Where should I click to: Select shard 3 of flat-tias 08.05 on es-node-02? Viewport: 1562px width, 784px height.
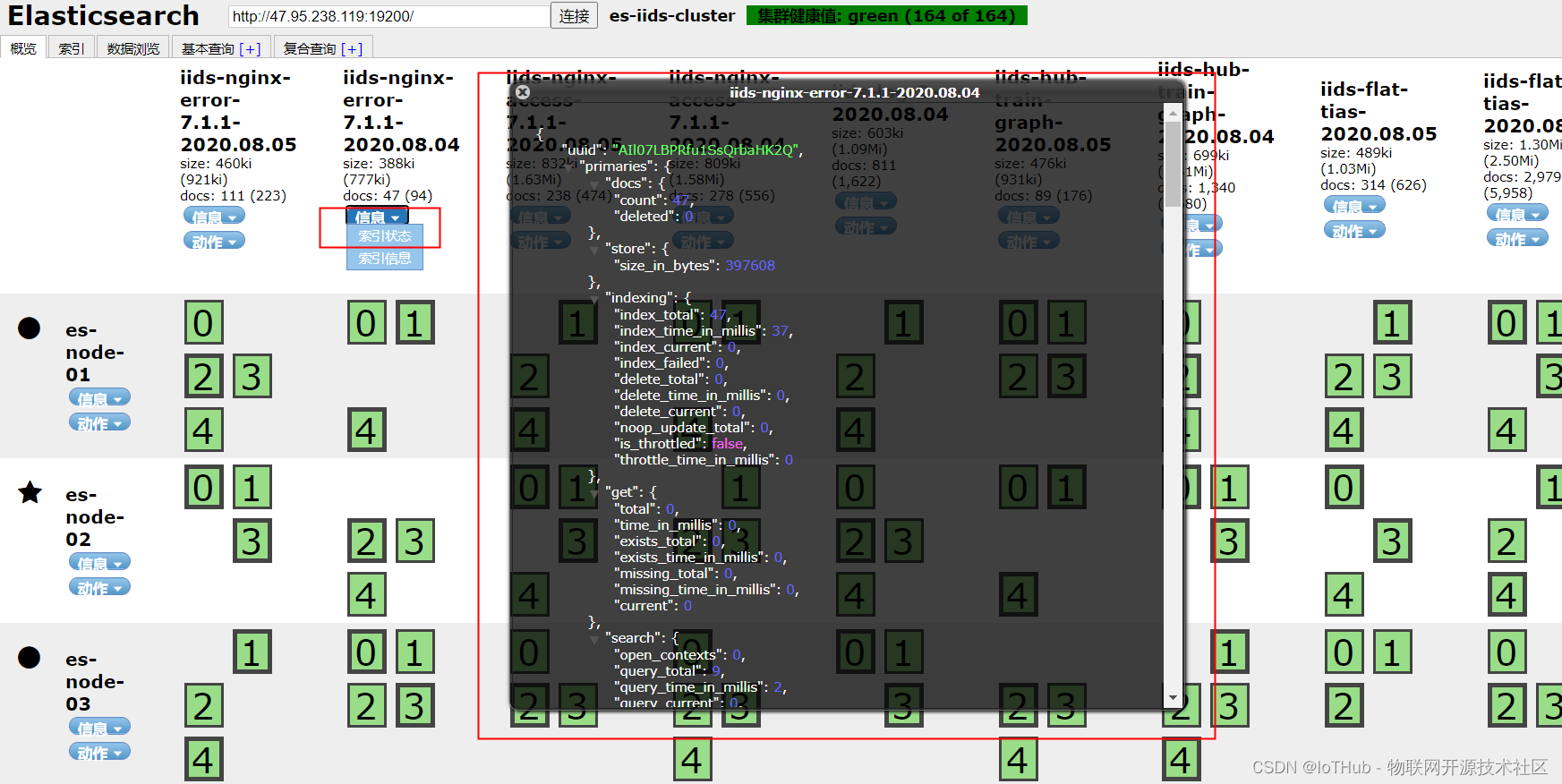[x=1392, y=541]
